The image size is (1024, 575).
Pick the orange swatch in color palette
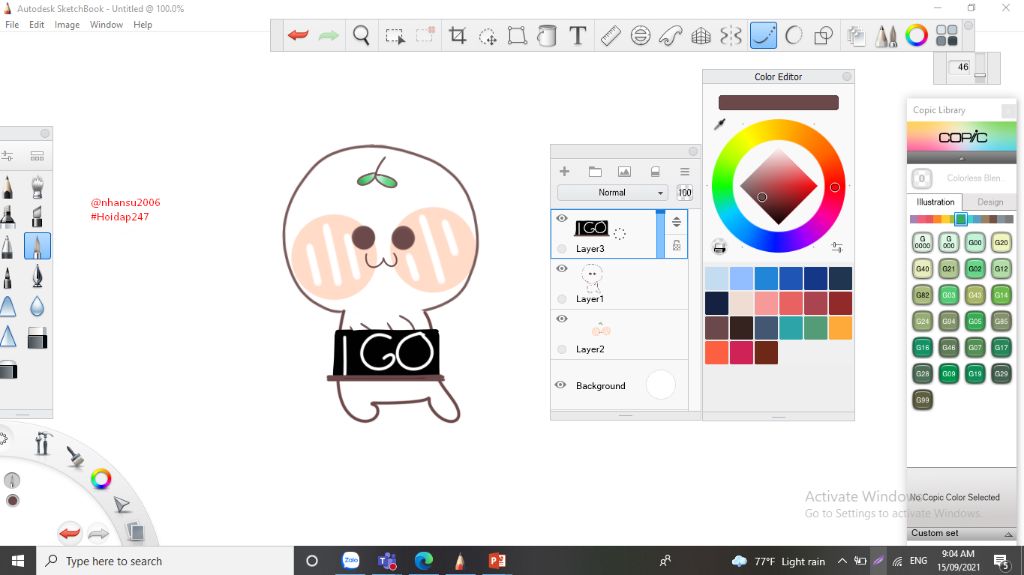(x=840, y=328)
